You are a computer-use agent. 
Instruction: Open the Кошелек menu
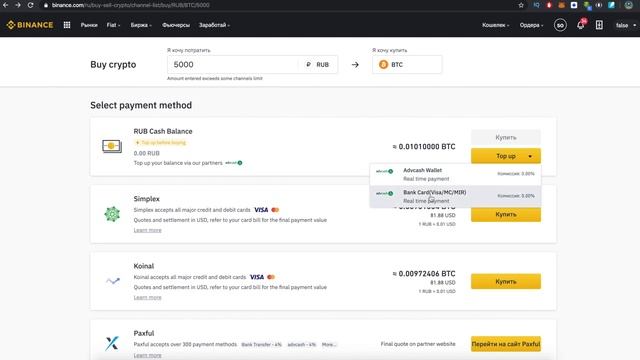(496, 25)
